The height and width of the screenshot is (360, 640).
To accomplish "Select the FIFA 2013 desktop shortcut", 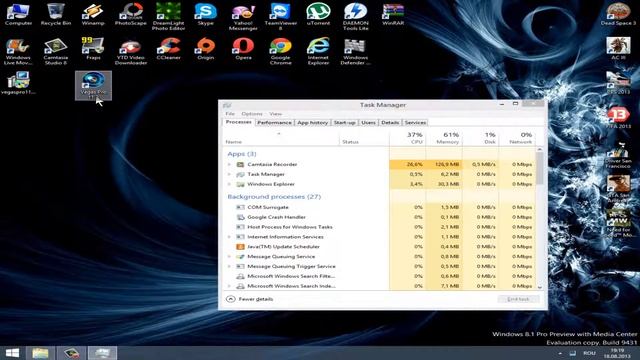I will 618,118.
